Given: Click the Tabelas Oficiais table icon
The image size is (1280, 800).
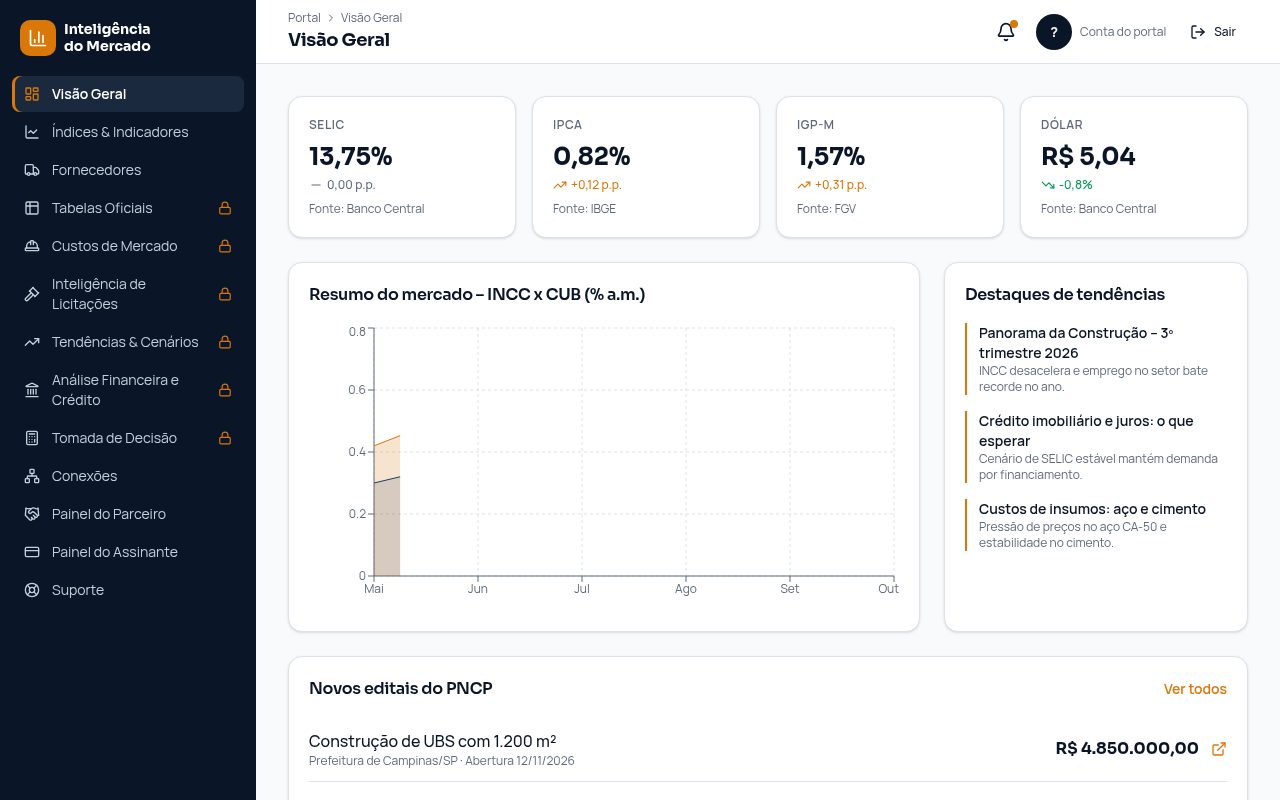Looking at the screenshot, I should point(32,208).
